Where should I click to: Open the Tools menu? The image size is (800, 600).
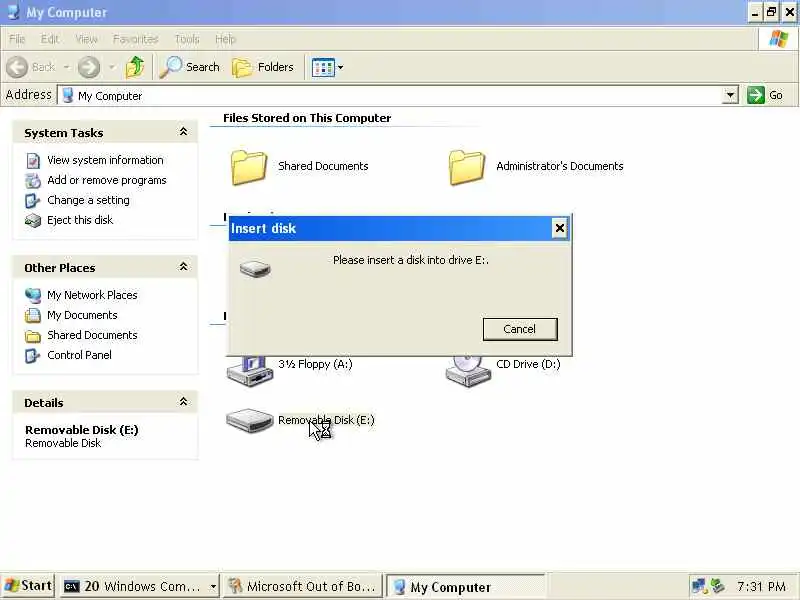point(187,39)
